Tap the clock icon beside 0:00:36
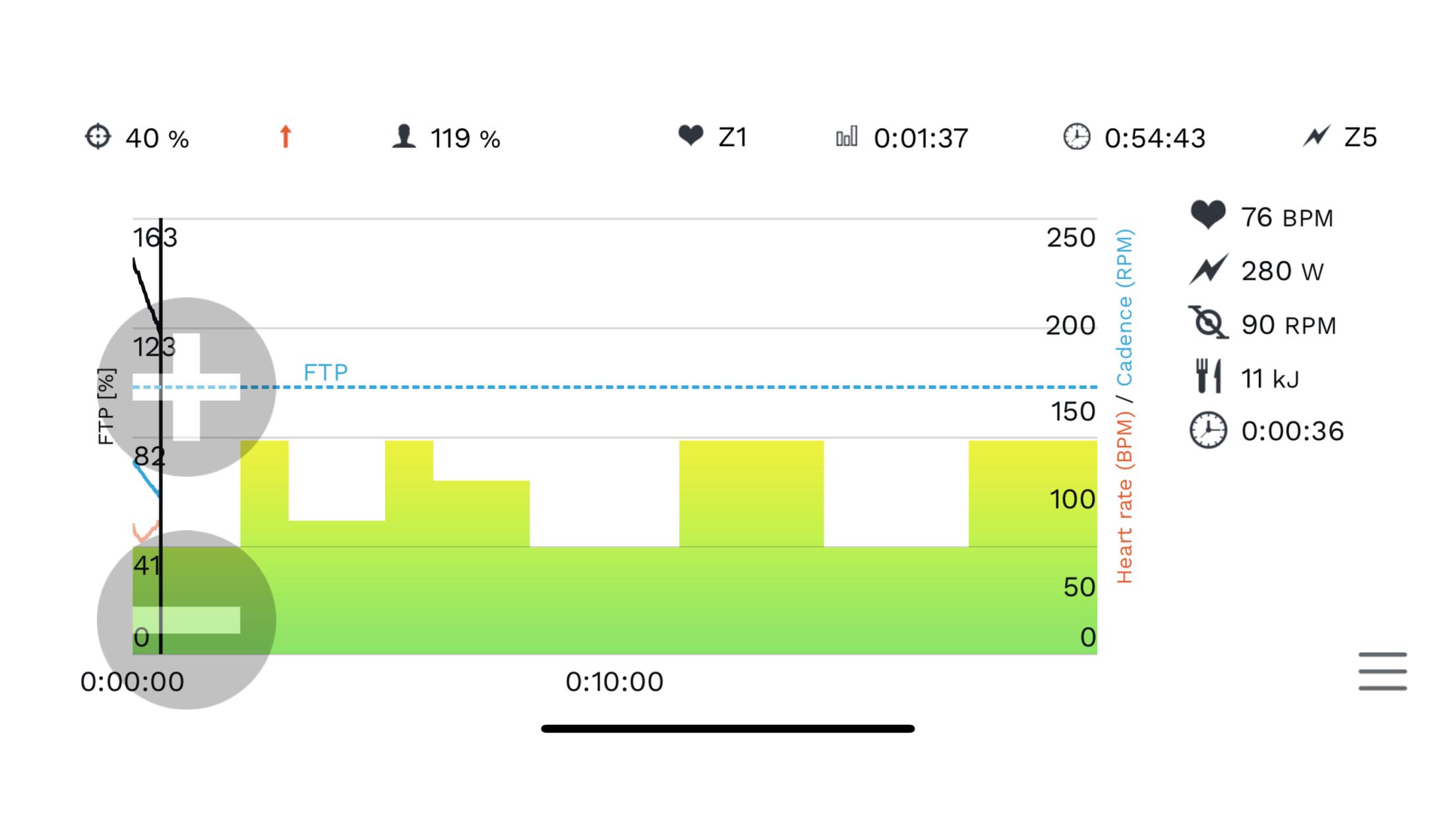Screen dimensions: 1456x819 point(1208,431)
